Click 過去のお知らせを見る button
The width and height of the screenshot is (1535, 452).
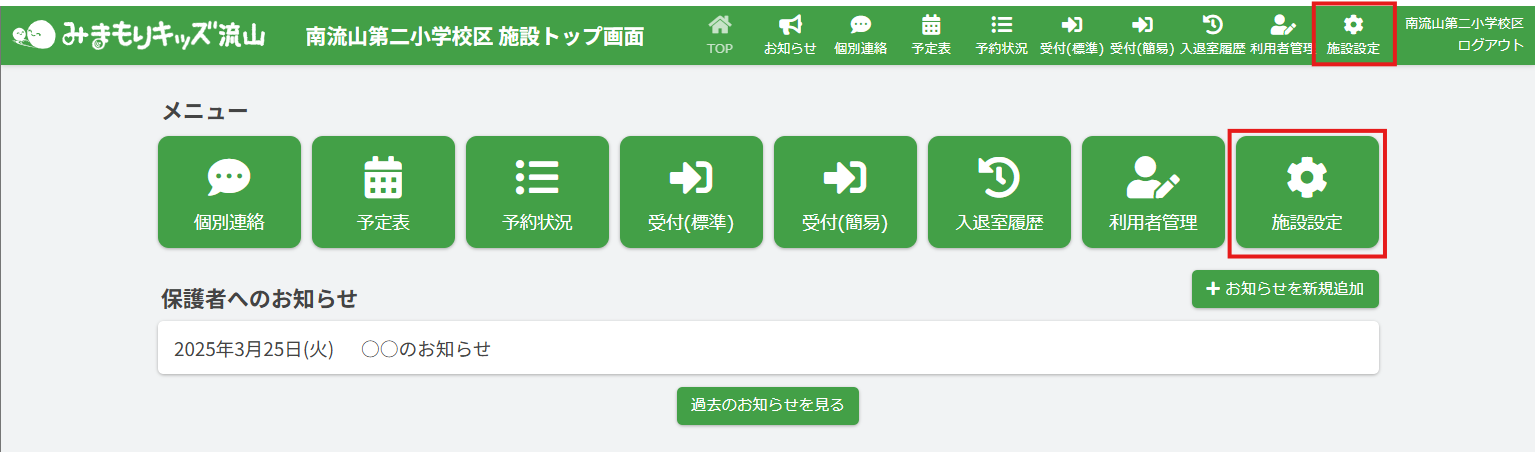767,406
